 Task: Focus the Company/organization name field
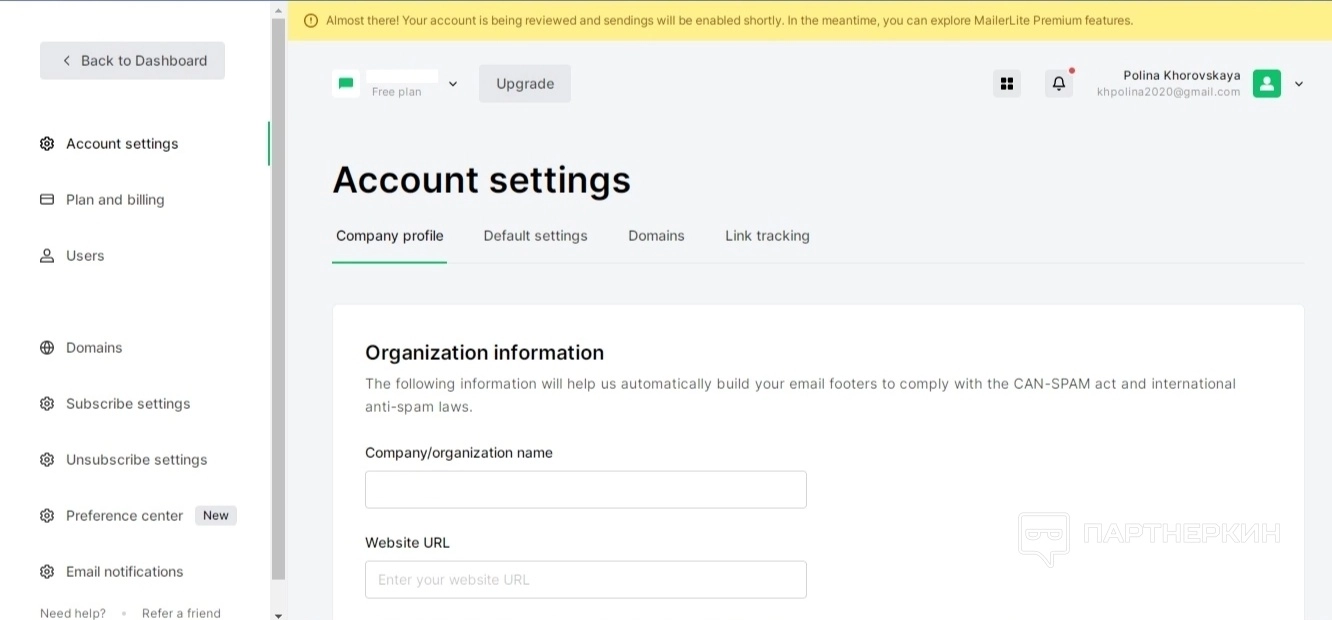[x=585, y=490]
